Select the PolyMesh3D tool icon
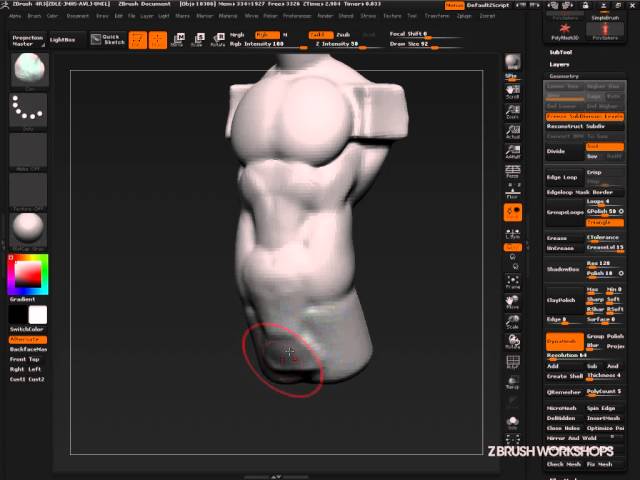The image size is (640, 480). coord(564,31)
